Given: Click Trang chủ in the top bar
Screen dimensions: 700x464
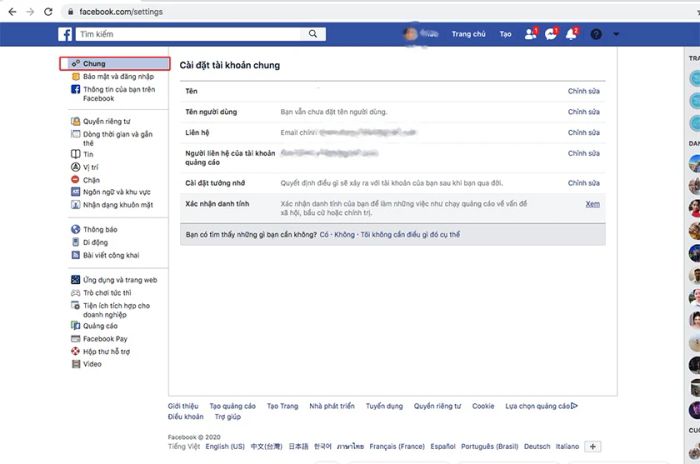Looking at the screenshot, I should (468, 34).
